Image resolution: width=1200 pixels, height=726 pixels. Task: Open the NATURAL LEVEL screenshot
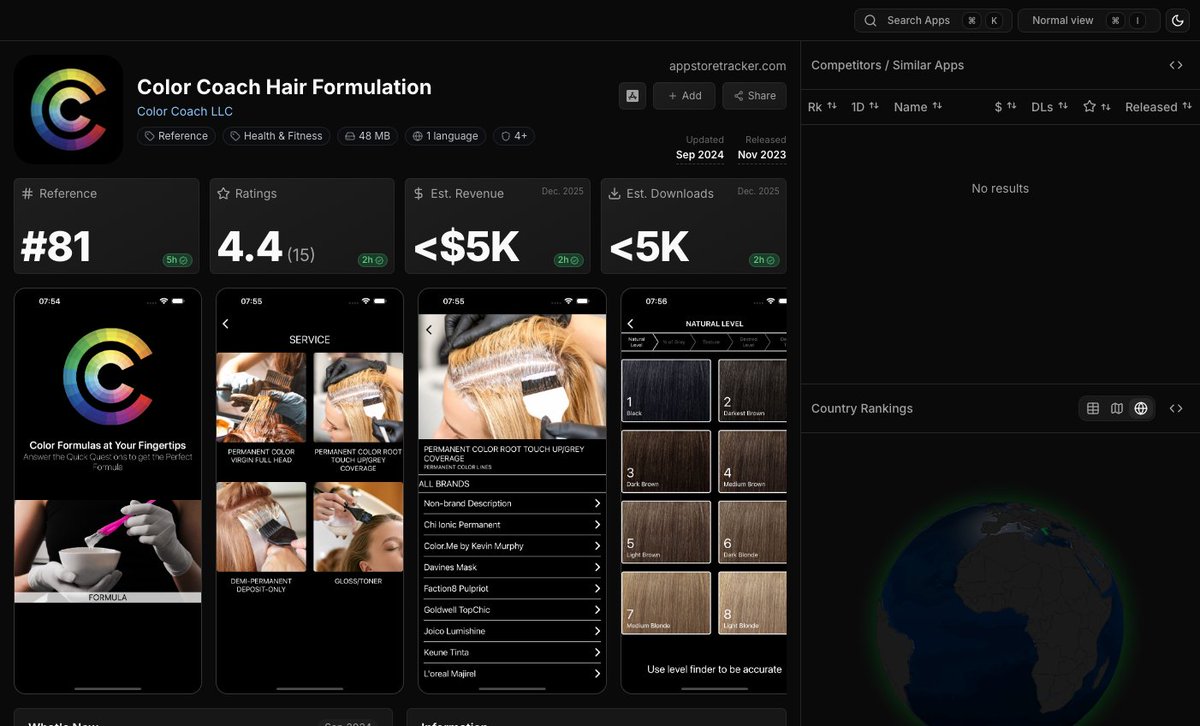pyautogui.click(x=704, y=491)
